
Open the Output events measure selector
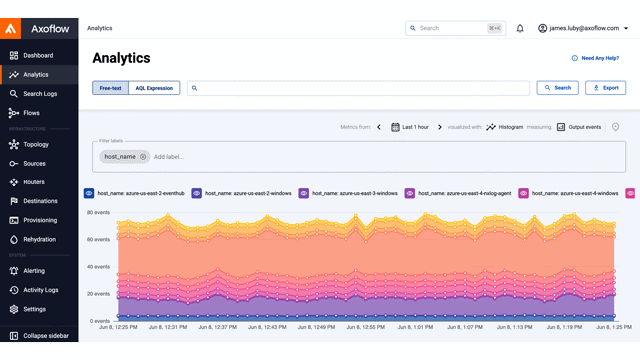579,127
